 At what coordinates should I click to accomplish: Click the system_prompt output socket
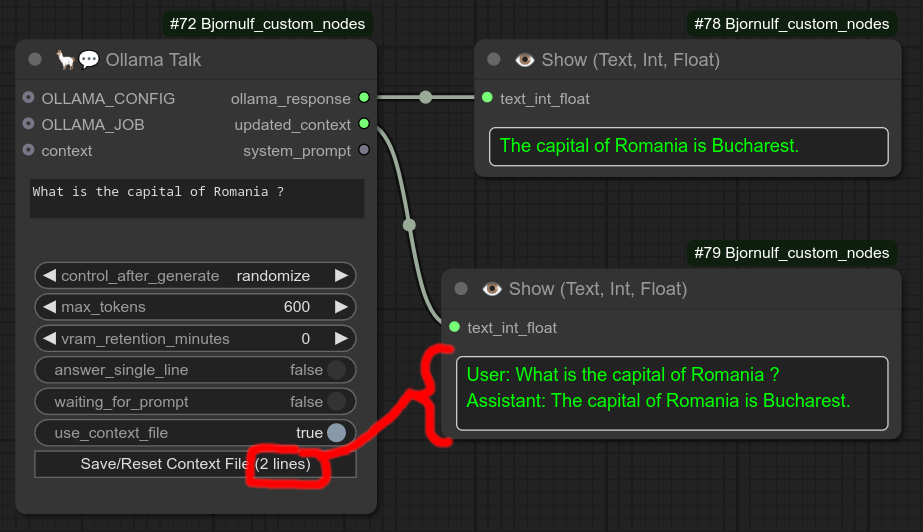coord(364,150)
